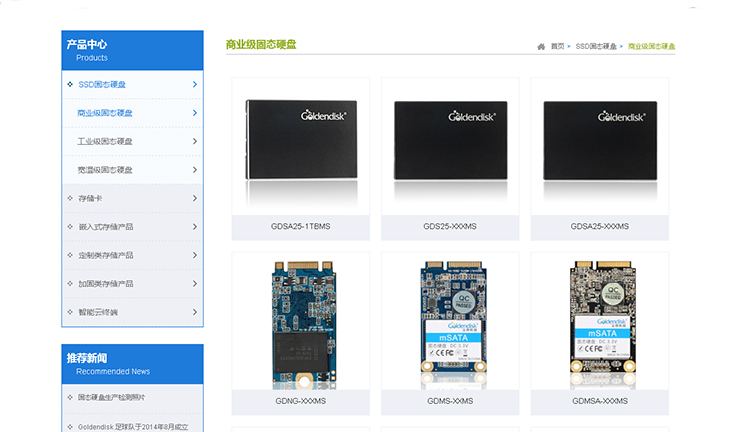Image resolution: width=736 pixels, height=432 pixels.
Task: Open 定制类存储产品 category in the sidebar
Action: coord(106,255)
